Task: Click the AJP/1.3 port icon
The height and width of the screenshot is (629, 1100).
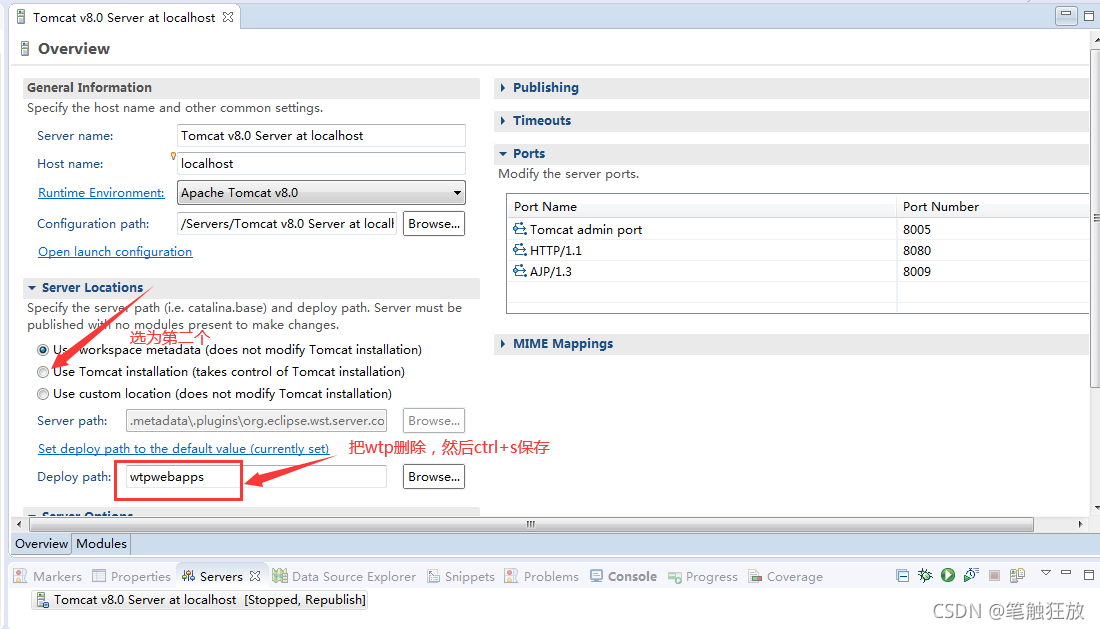Action: point(520,271)
